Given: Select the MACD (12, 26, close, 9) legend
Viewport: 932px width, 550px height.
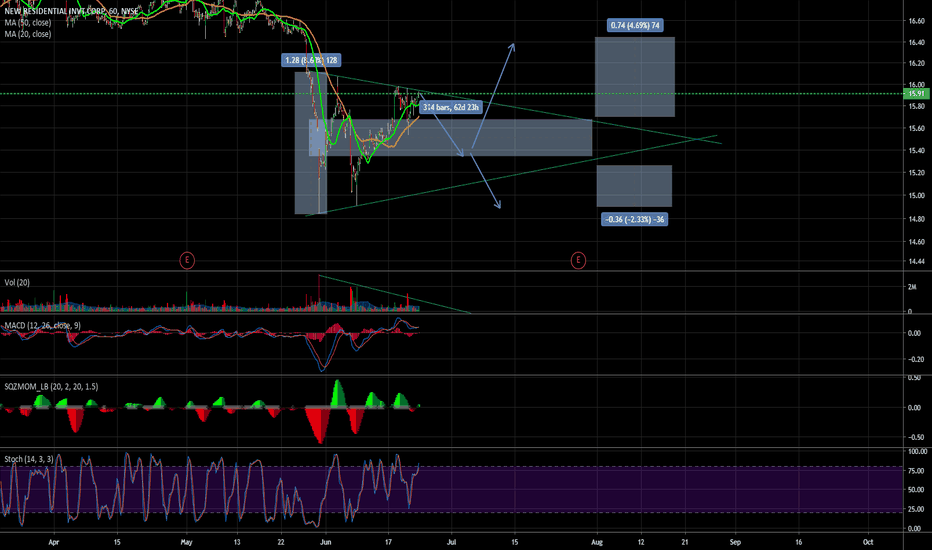Looking at the screenshot, I should (42, 325).
